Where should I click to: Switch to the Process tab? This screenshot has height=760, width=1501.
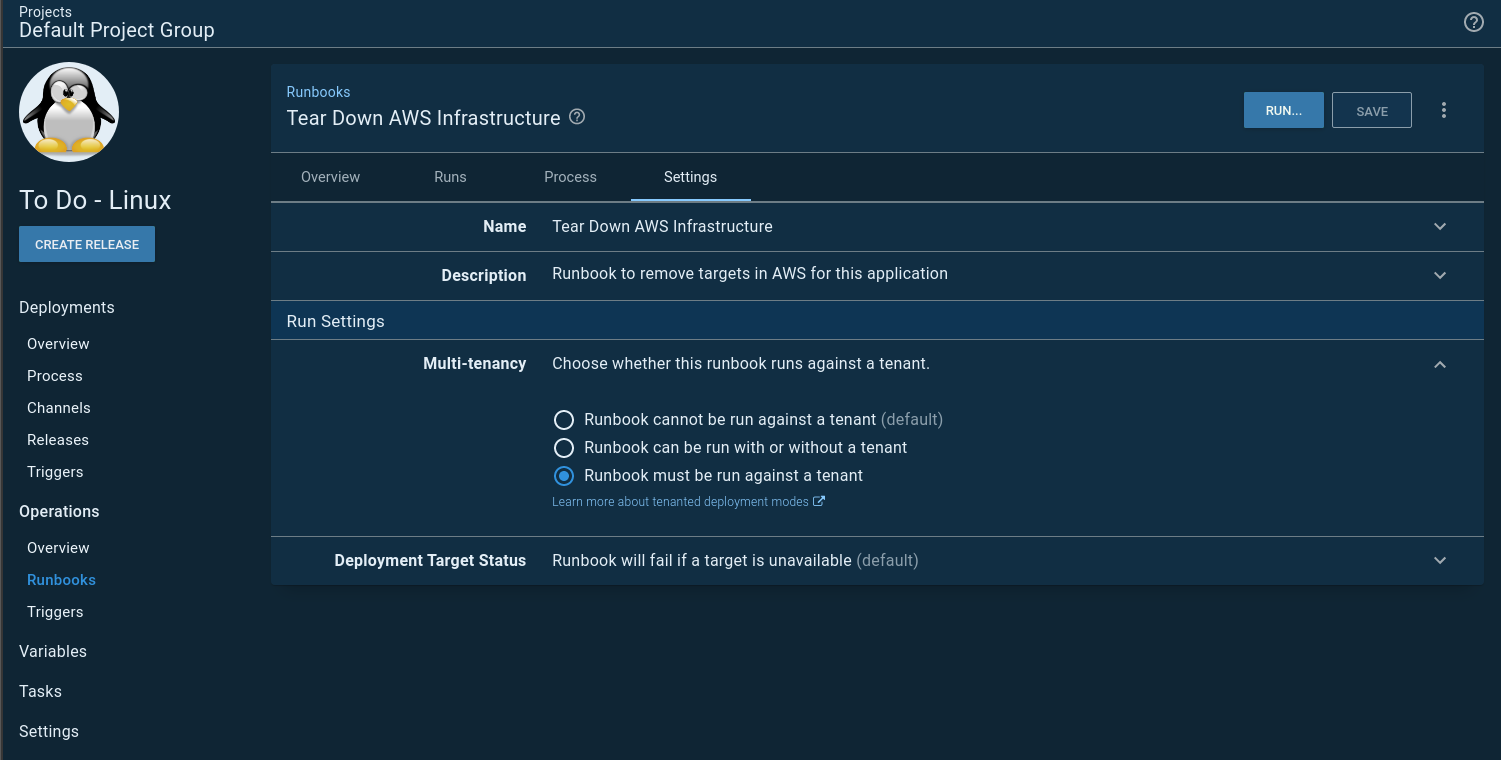[x=570, y=177]
